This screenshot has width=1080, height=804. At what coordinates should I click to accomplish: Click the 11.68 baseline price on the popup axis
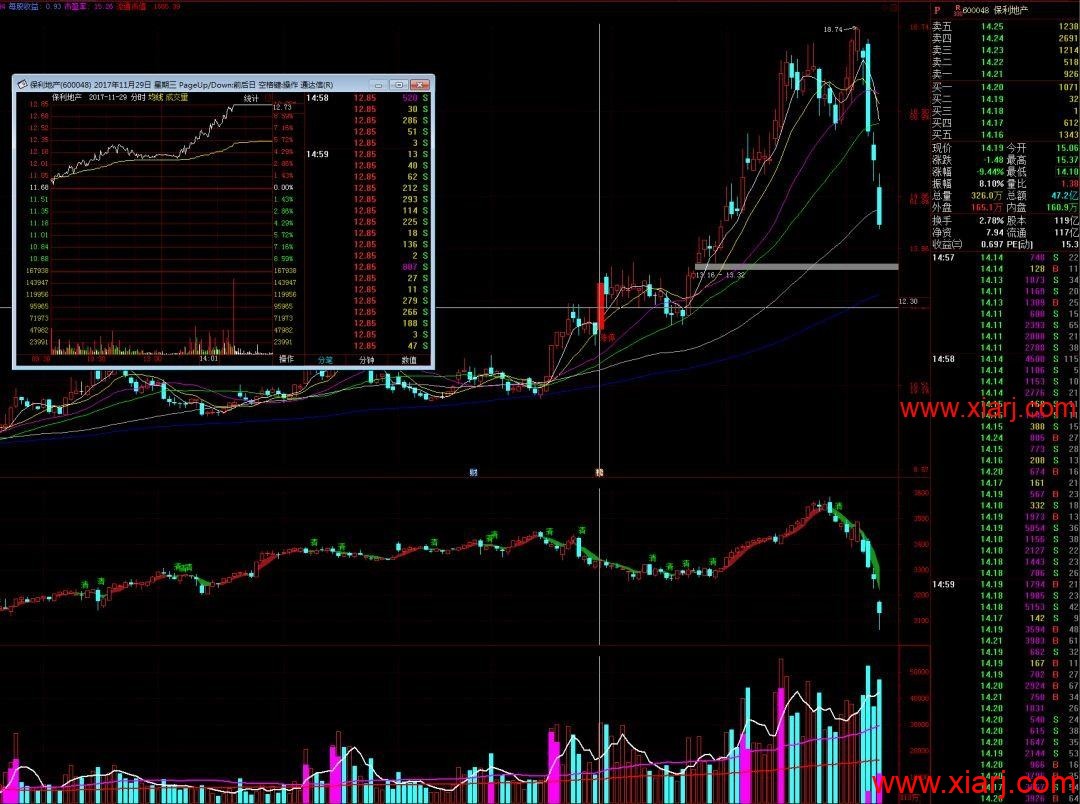tap(39, 187)
